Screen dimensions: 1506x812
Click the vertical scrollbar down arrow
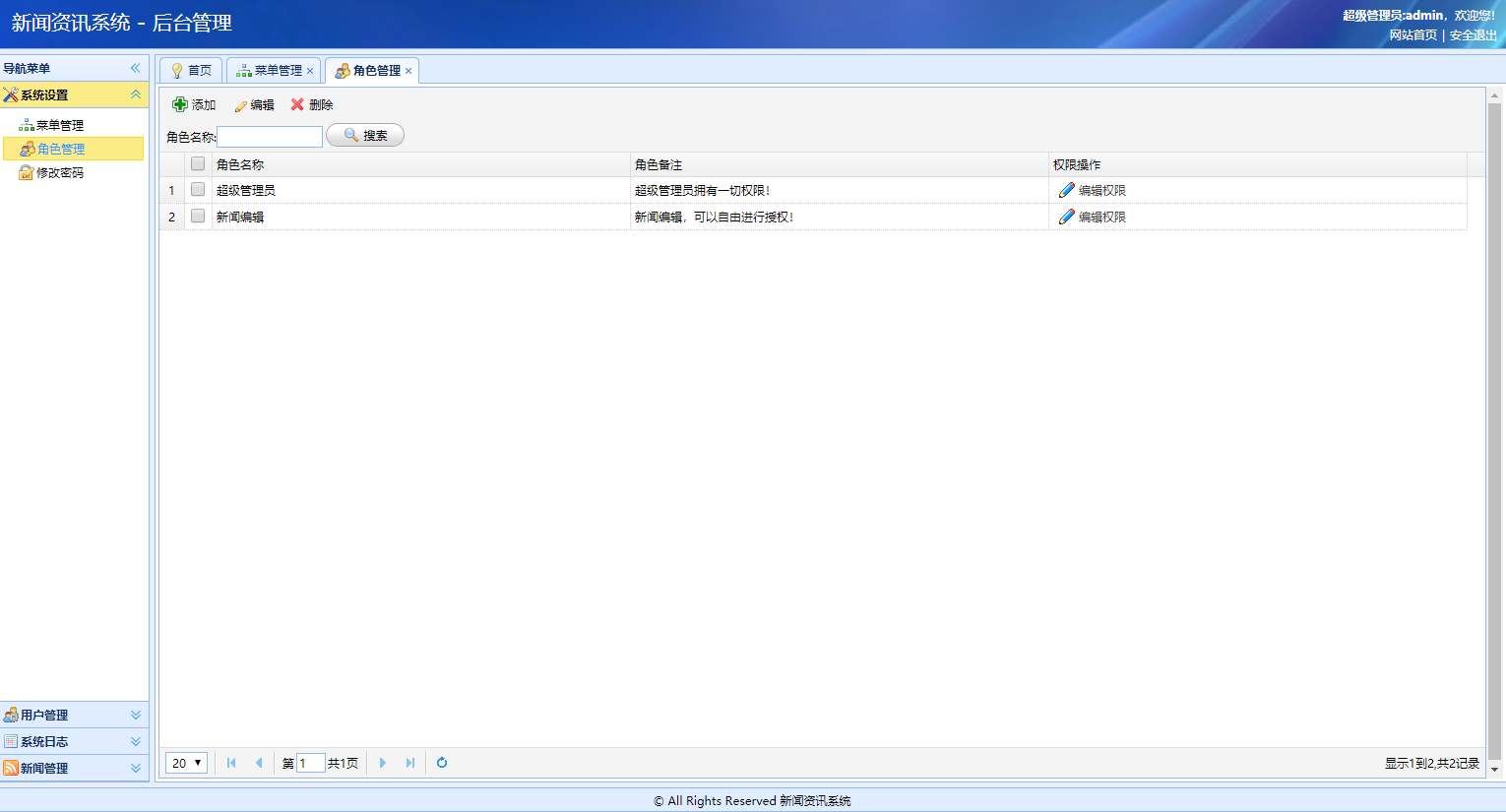(x=1494, y=770)
